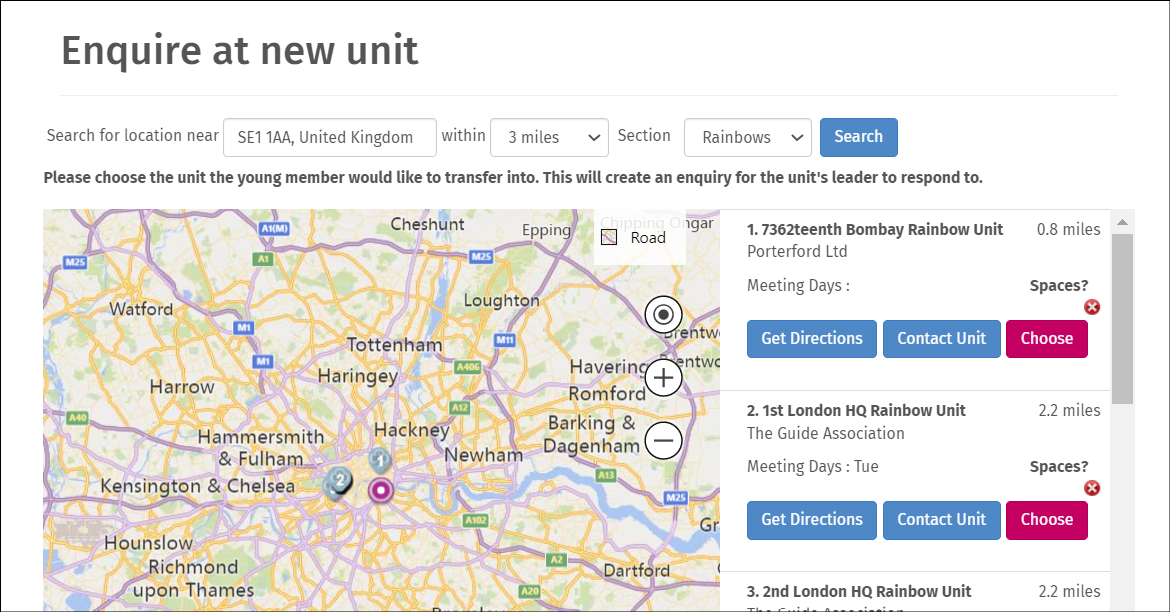This screenshot has height=612, width=1170.
Task: Click the magenta search location marker
Action: click(381, 490)
